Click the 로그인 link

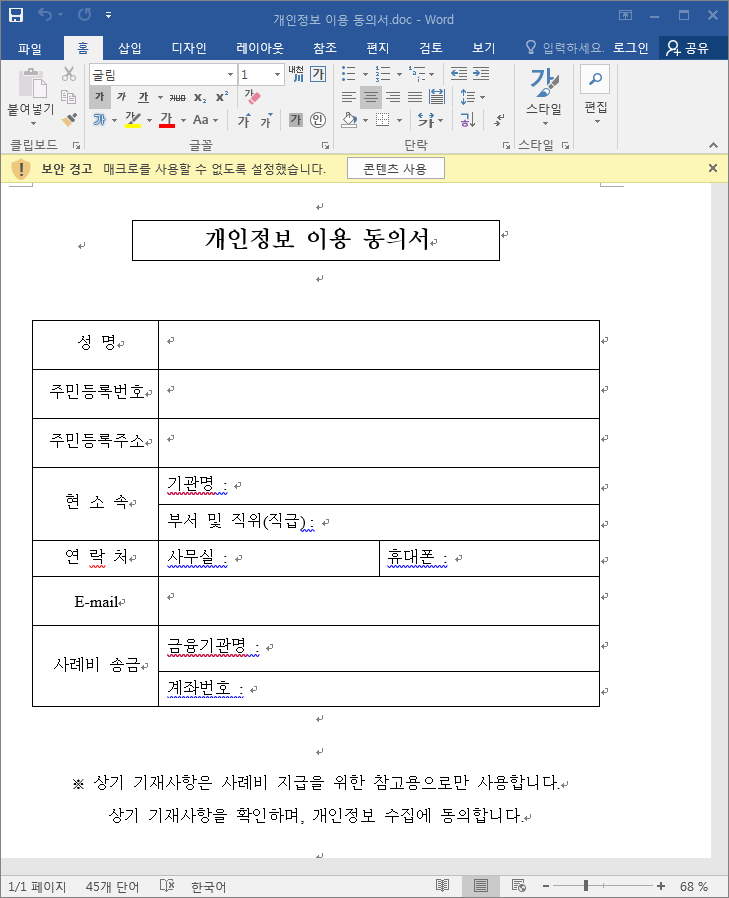coord(631,48)
